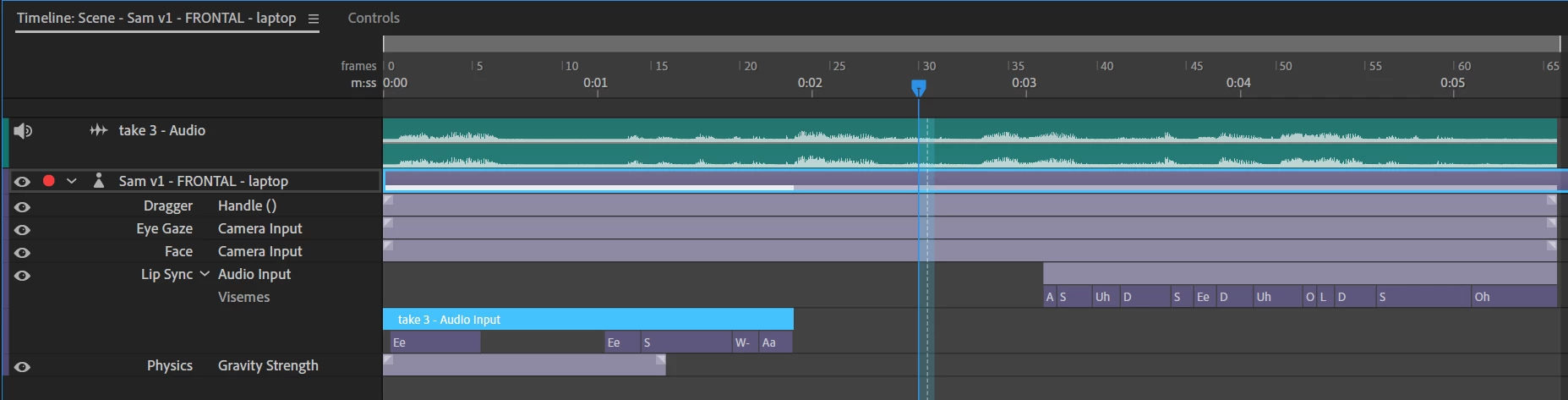This screenshot has width=1568, height=400.
Task: Open the Timeline panel hamburger menu
Action: coord(314,19)
